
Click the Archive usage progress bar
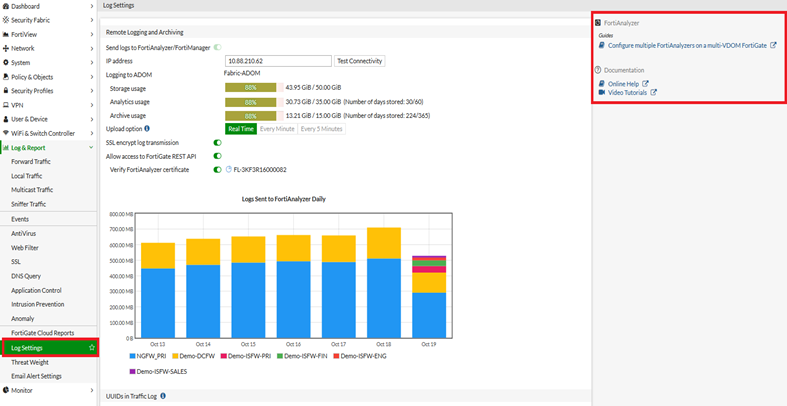(x=254, y=115)
